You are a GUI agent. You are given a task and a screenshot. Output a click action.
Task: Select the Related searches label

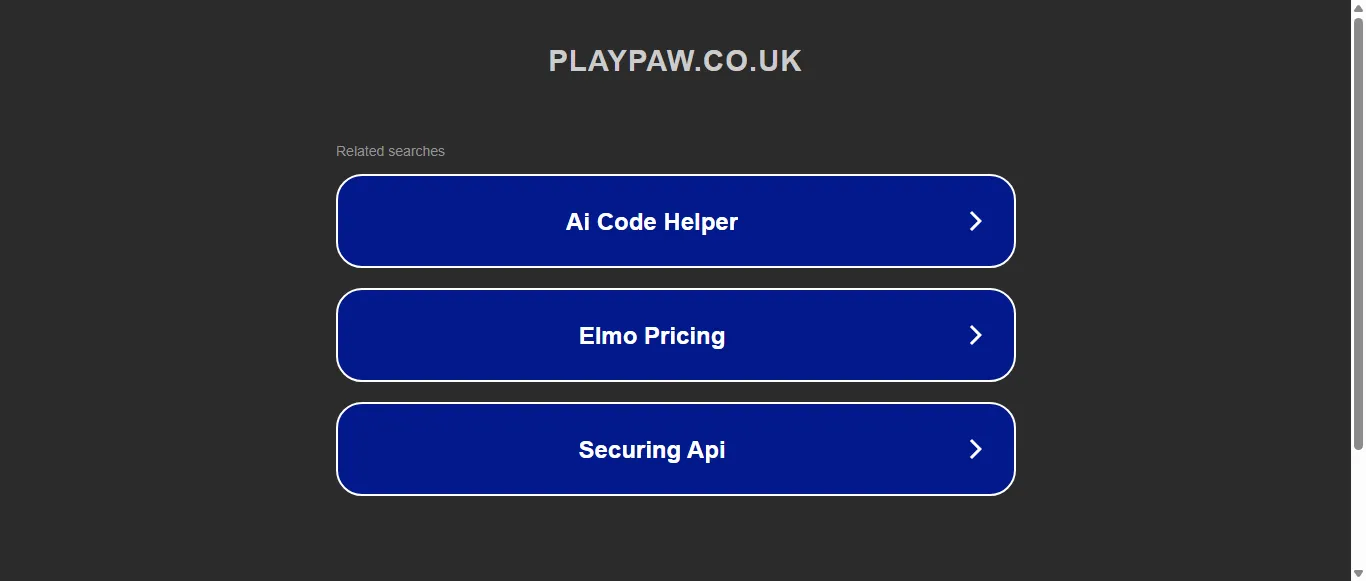(x=390, y=150)
